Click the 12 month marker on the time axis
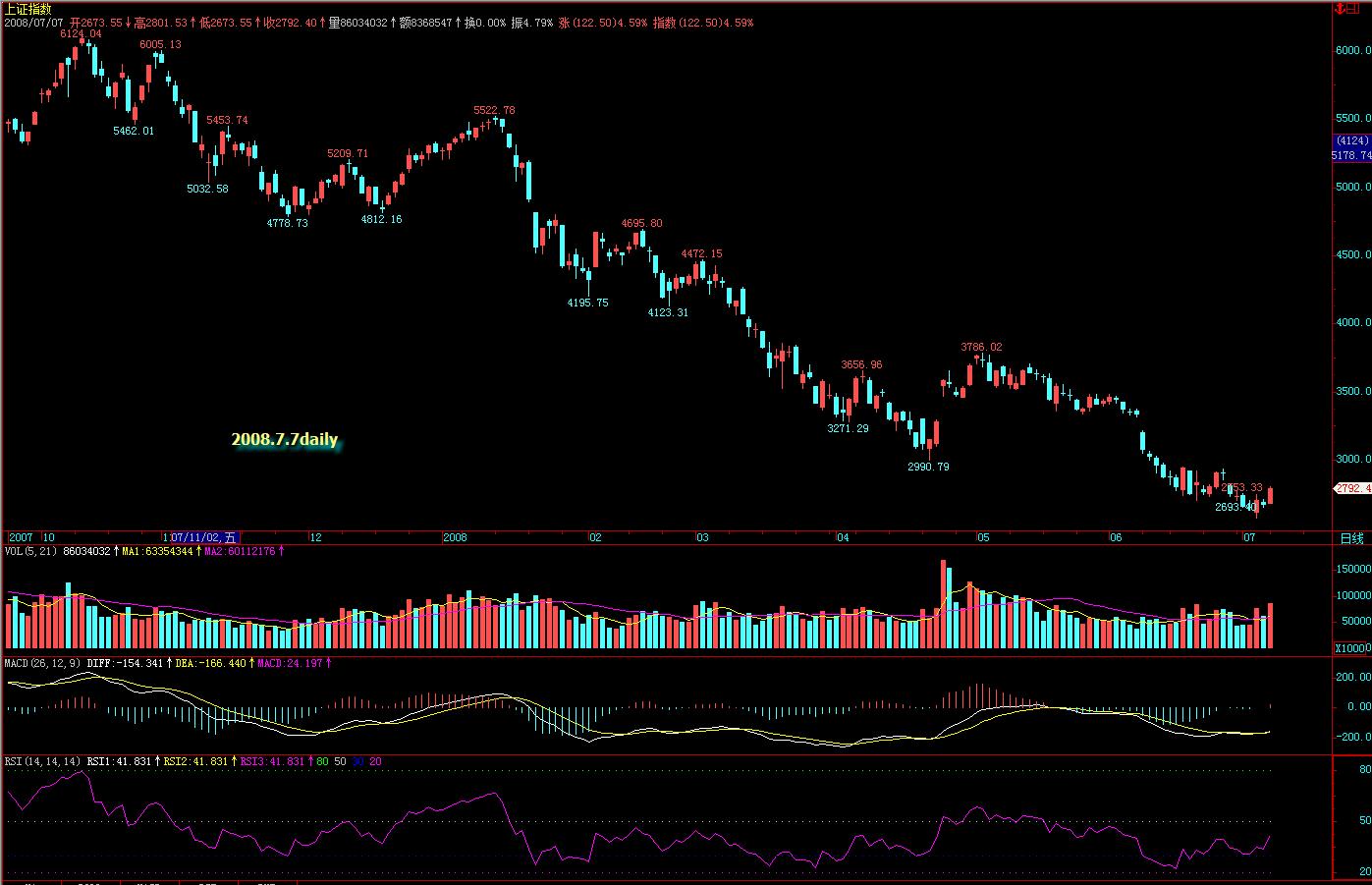The image size is (1372, 885). pyautogui.click(x=316, y=537)
